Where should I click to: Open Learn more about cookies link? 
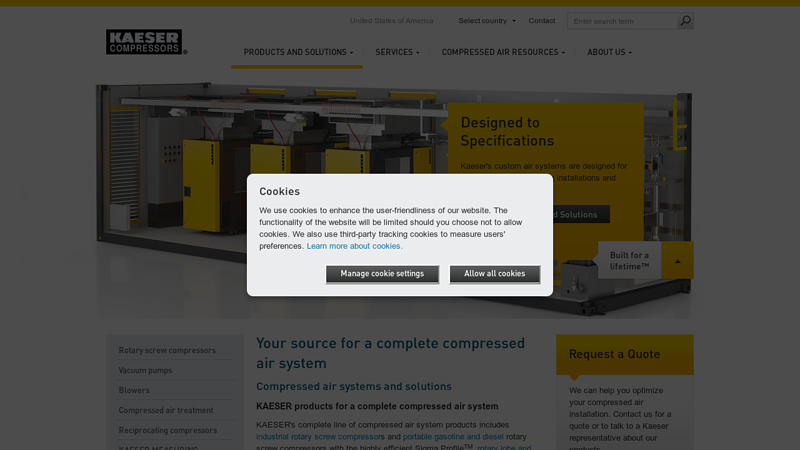(x=354, y=246)
